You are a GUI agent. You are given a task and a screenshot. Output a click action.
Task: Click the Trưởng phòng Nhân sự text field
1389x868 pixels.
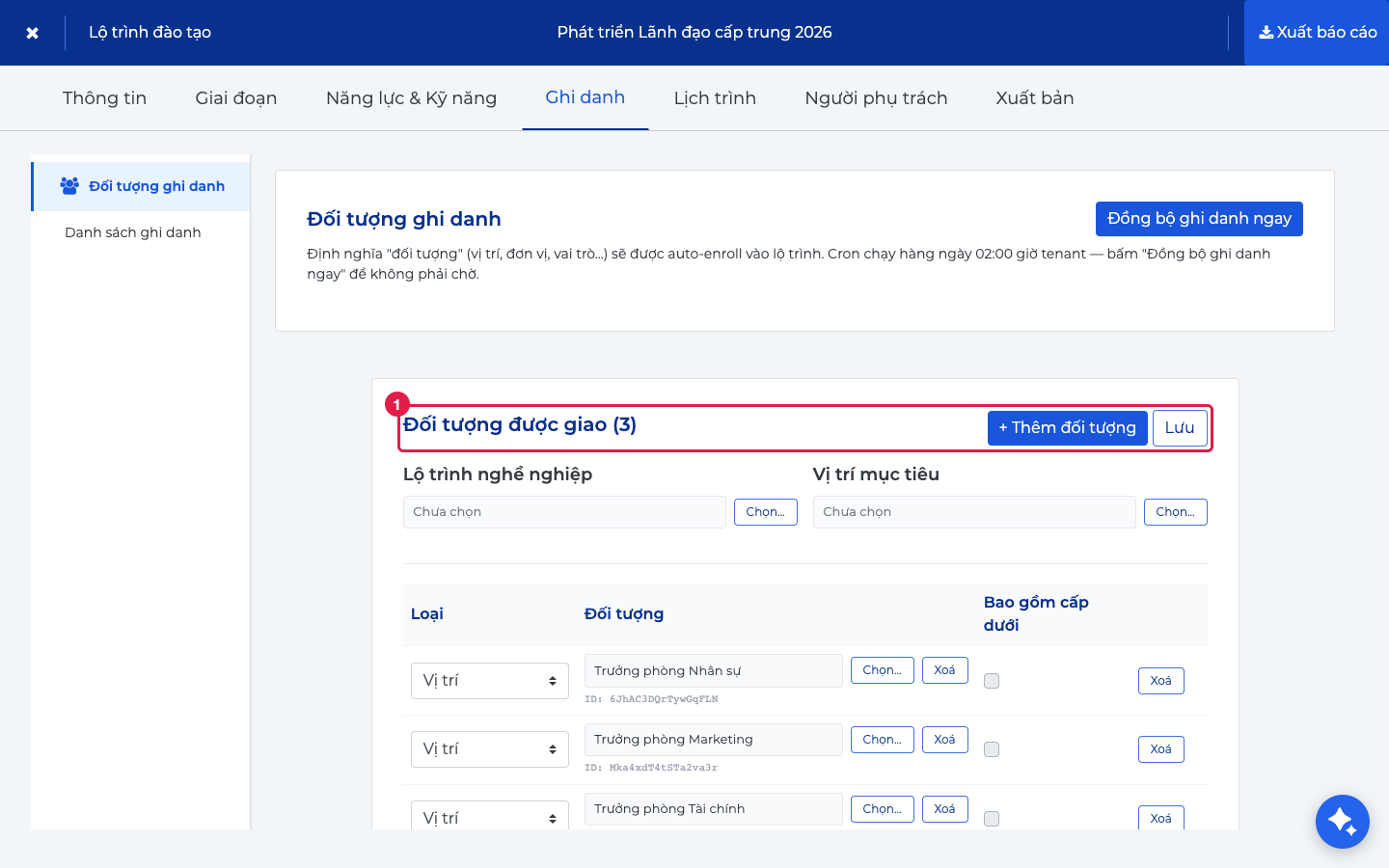[714, 671]
